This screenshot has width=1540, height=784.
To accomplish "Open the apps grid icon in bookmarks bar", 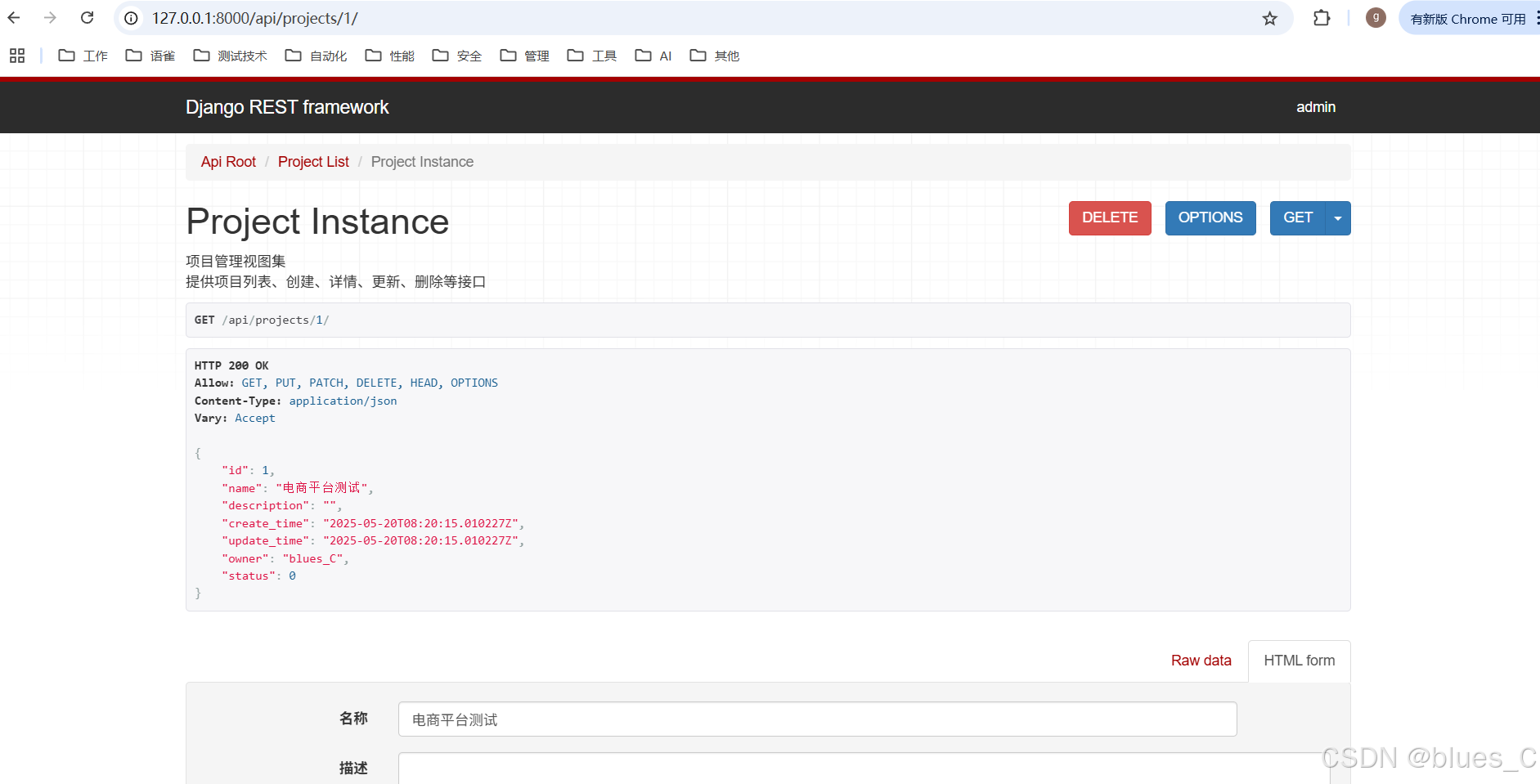I will [17, 56].
